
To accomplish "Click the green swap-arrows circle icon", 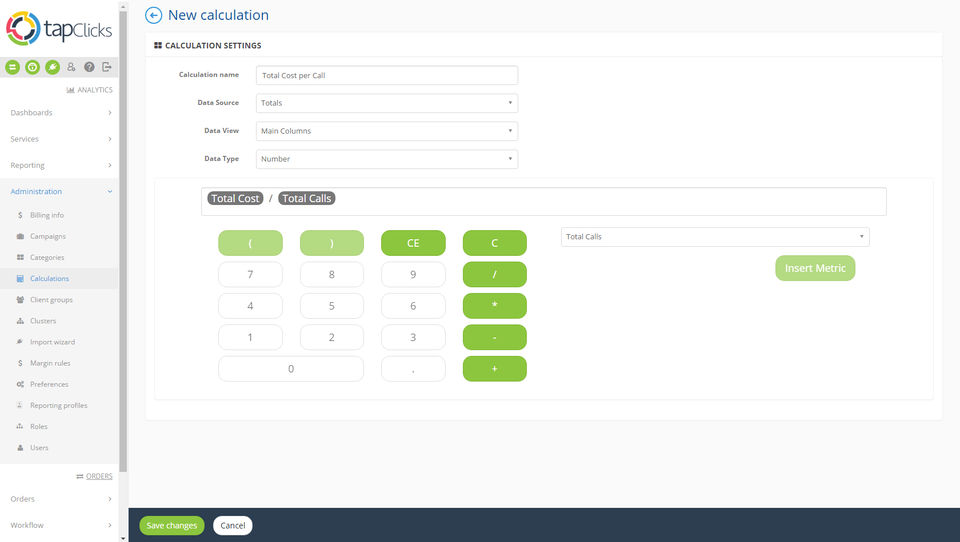I will tap(13, 67).
